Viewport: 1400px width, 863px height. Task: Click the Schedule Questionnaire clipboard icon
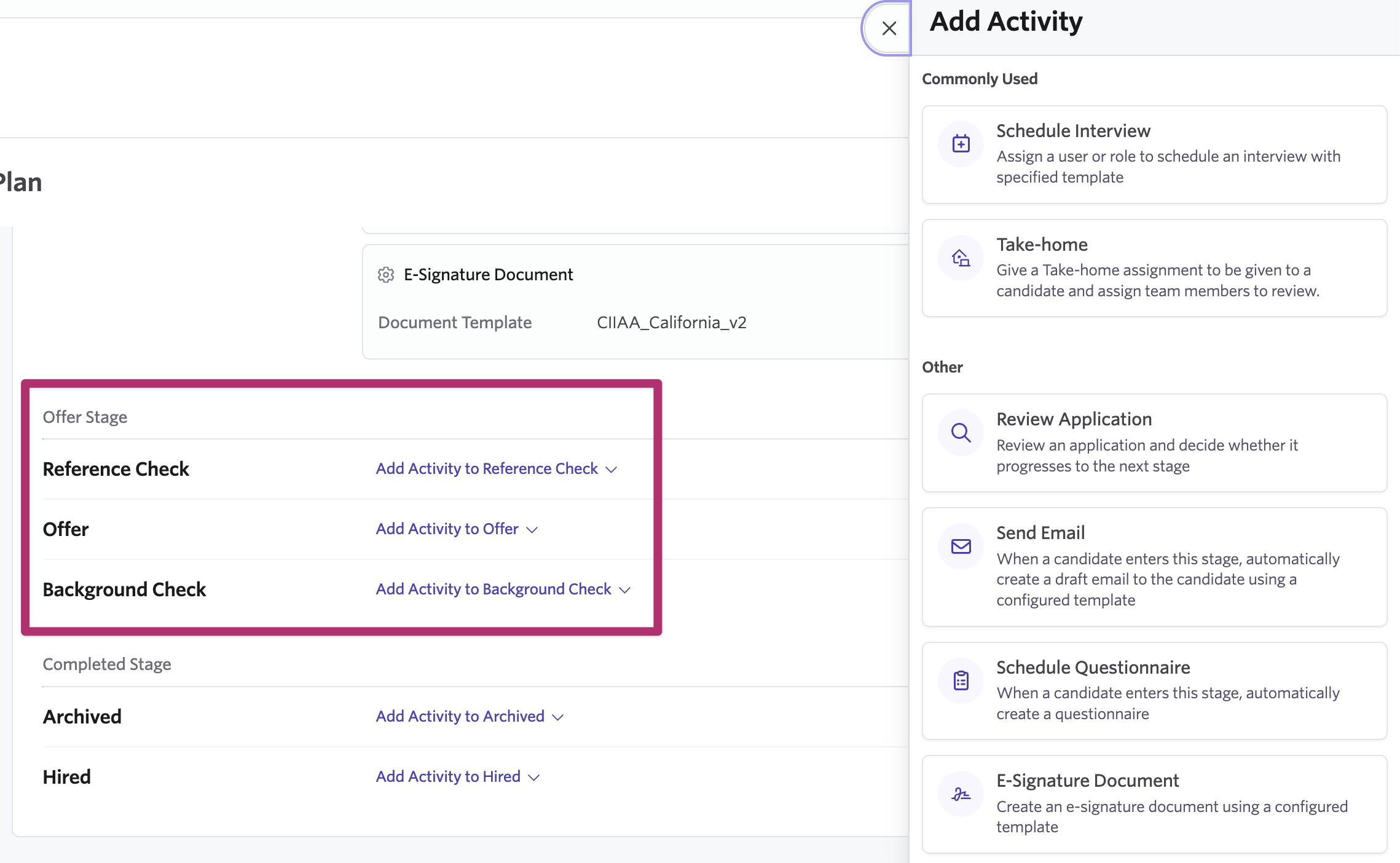point(961,680)
